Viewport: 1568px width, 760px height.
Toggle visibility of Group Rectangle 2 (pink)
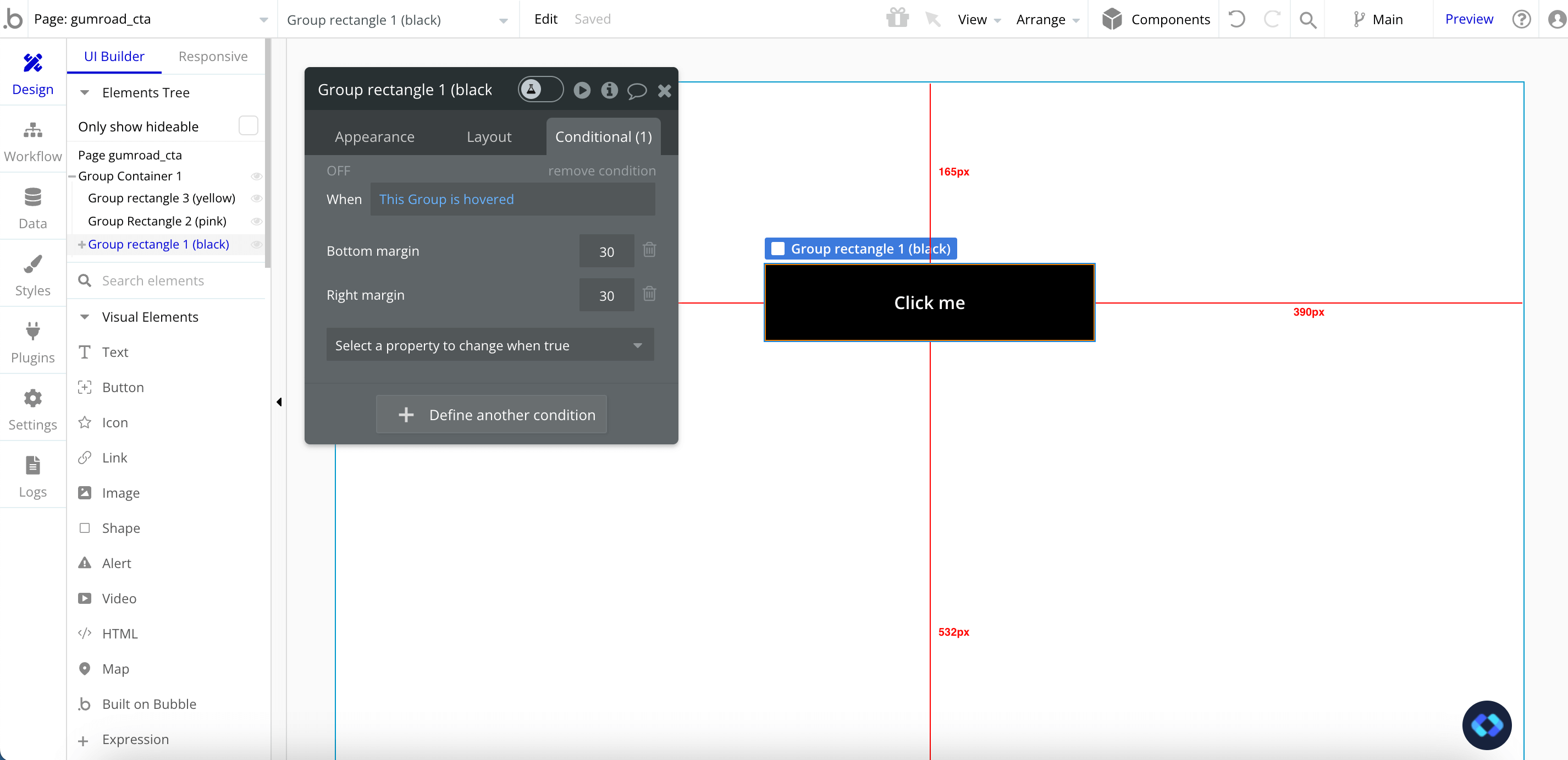coord(257,221)
